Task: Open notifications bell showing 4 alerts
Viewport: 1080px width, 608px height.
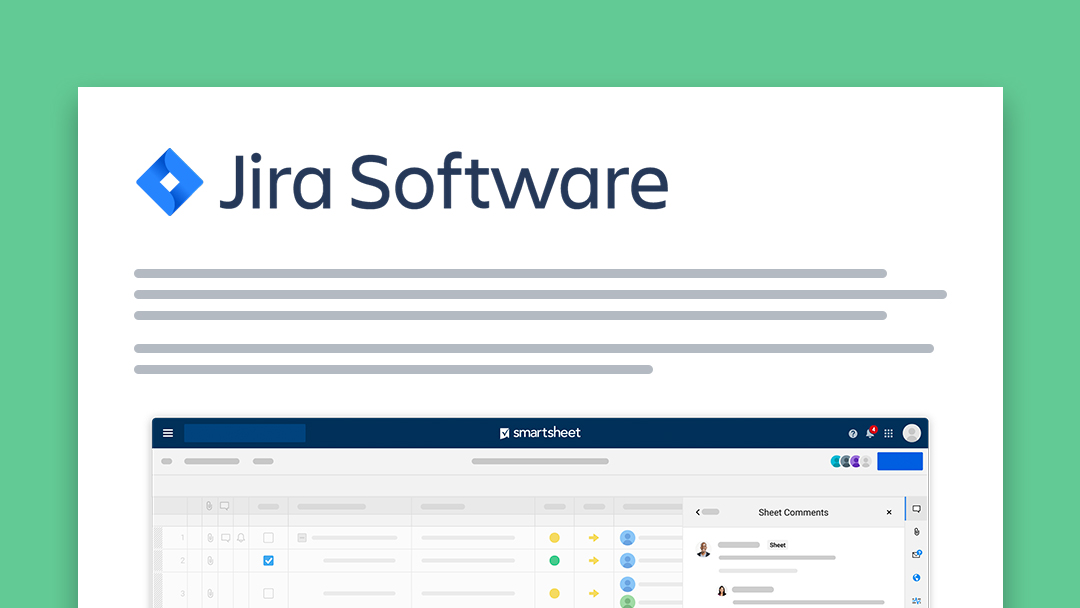Action: tap(871, 432)
